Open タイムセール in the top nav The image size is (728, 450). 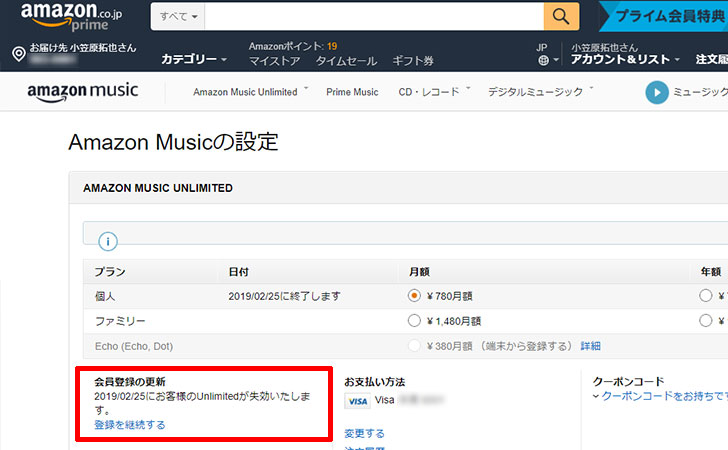pyautogui.click(x=346, y=61)
